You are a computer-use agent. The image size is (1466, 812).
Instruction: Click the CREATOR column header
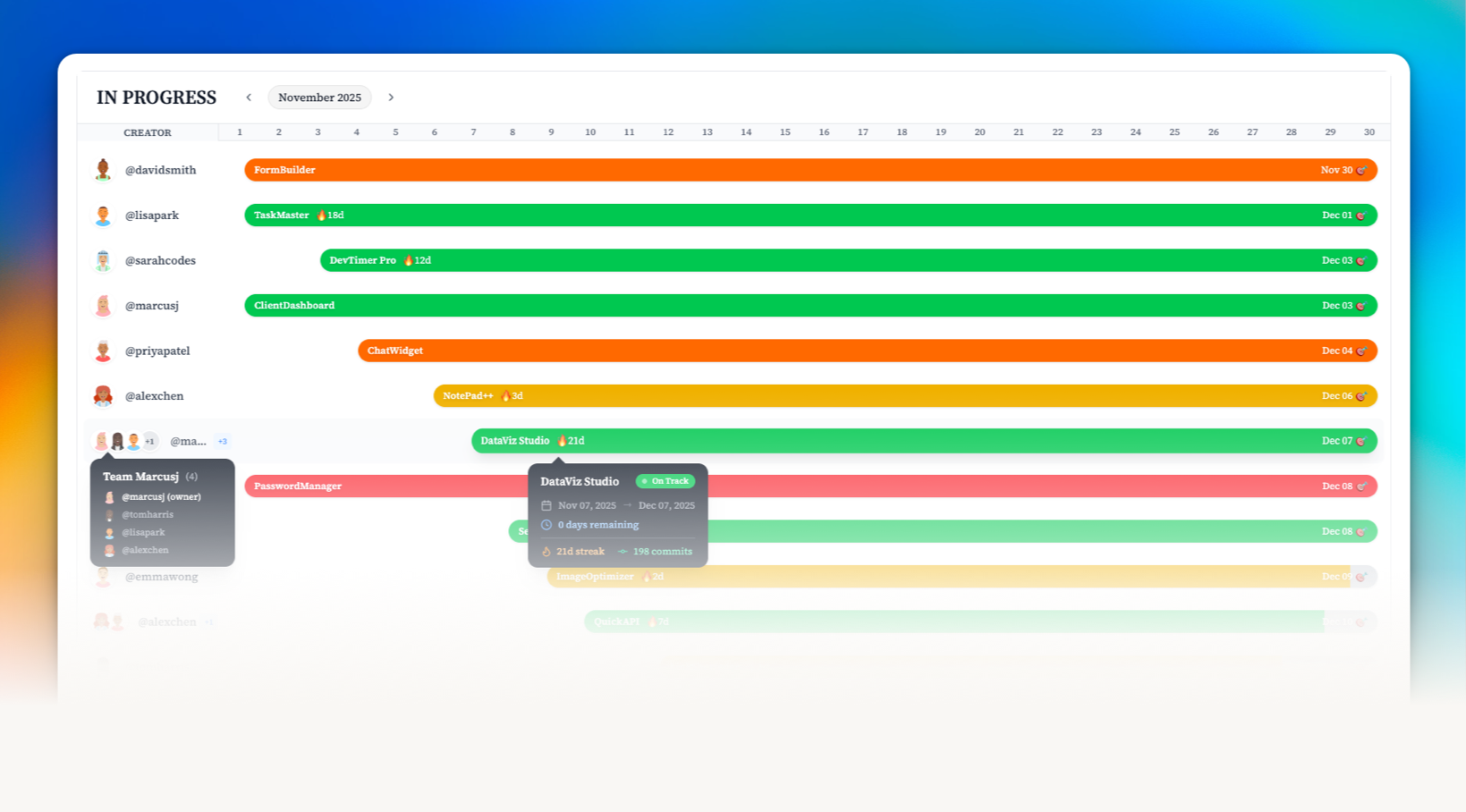148,132
